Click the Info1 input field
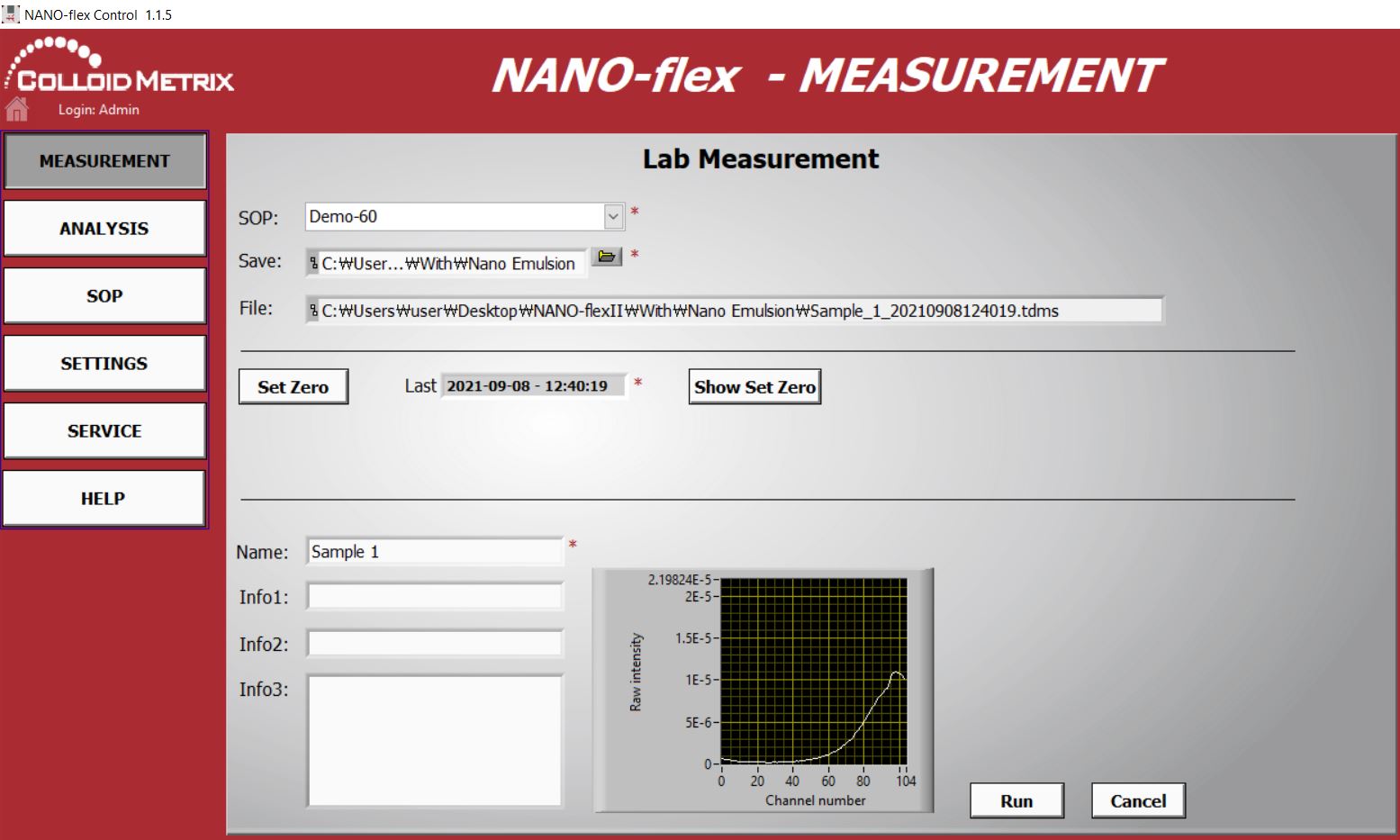This screenshot has height=840, width=1400. 435,597
